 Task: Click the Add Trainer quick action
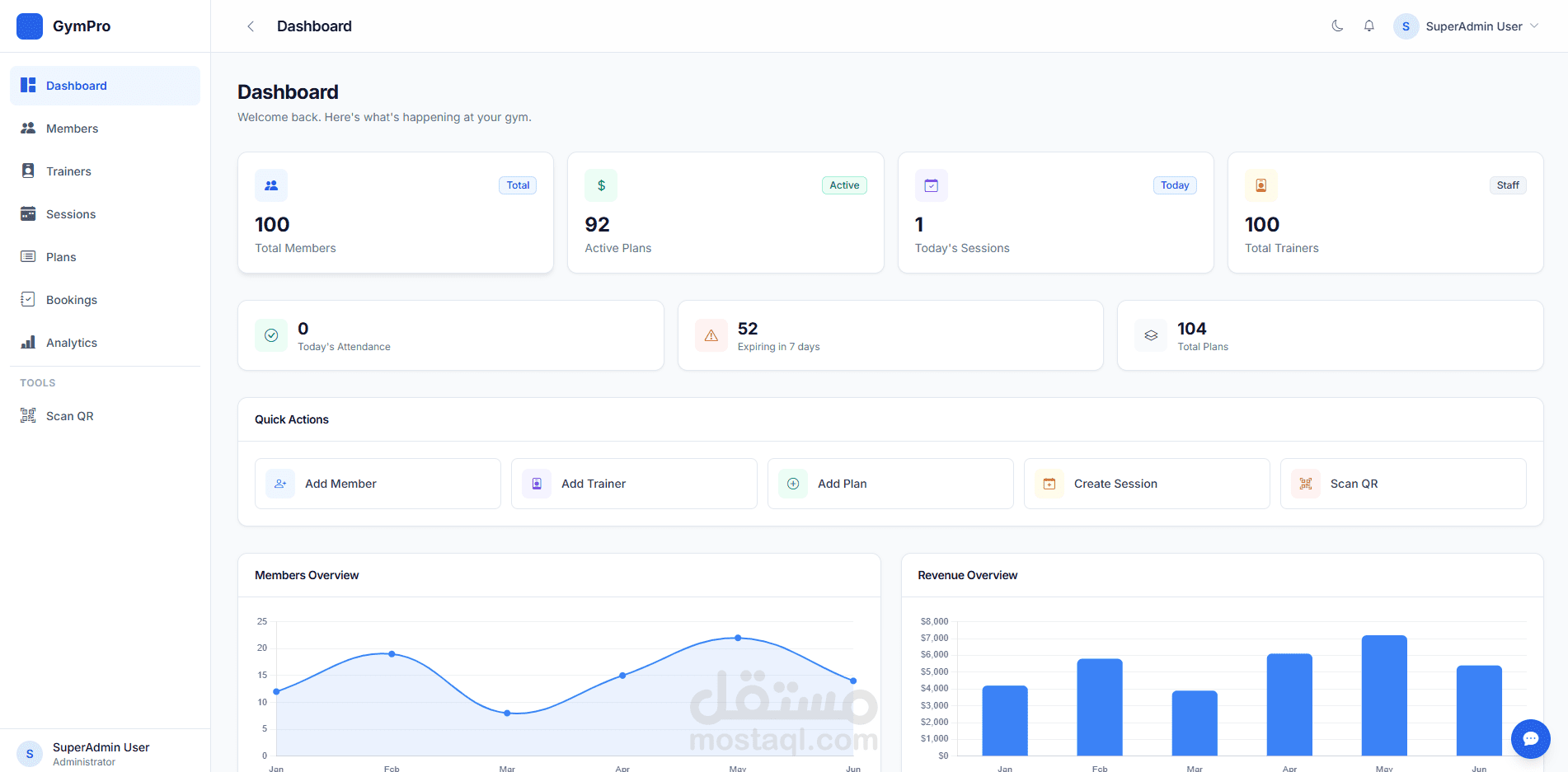point(634,484)
